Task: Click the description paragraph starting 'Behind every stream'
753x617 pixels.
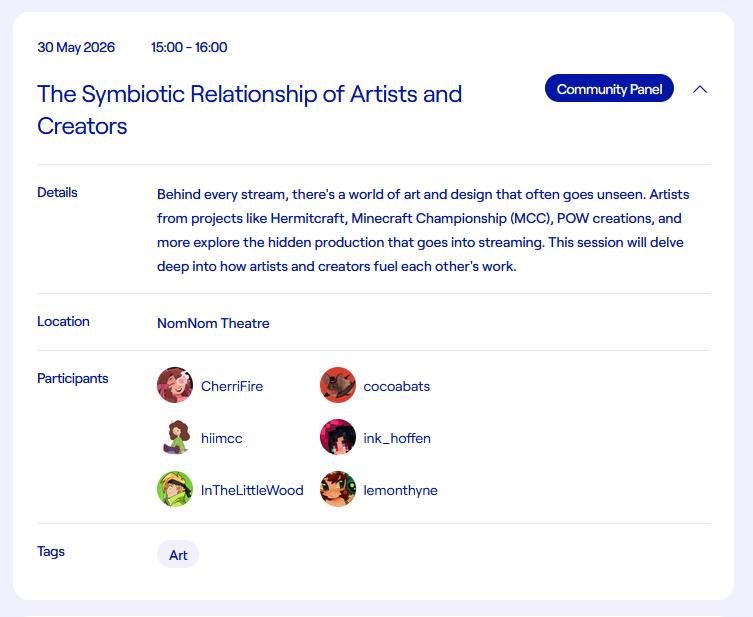Action: coord(423,230)
